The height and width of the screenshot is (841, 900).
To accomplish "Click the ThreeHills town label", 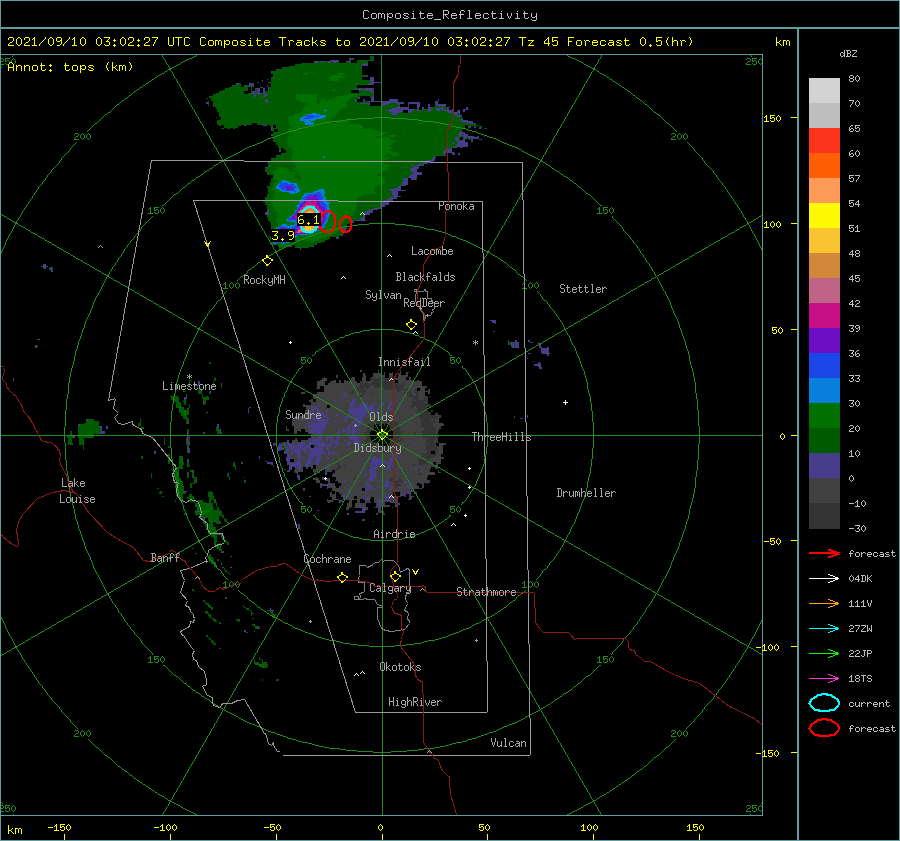I will (x=502, y=437).
